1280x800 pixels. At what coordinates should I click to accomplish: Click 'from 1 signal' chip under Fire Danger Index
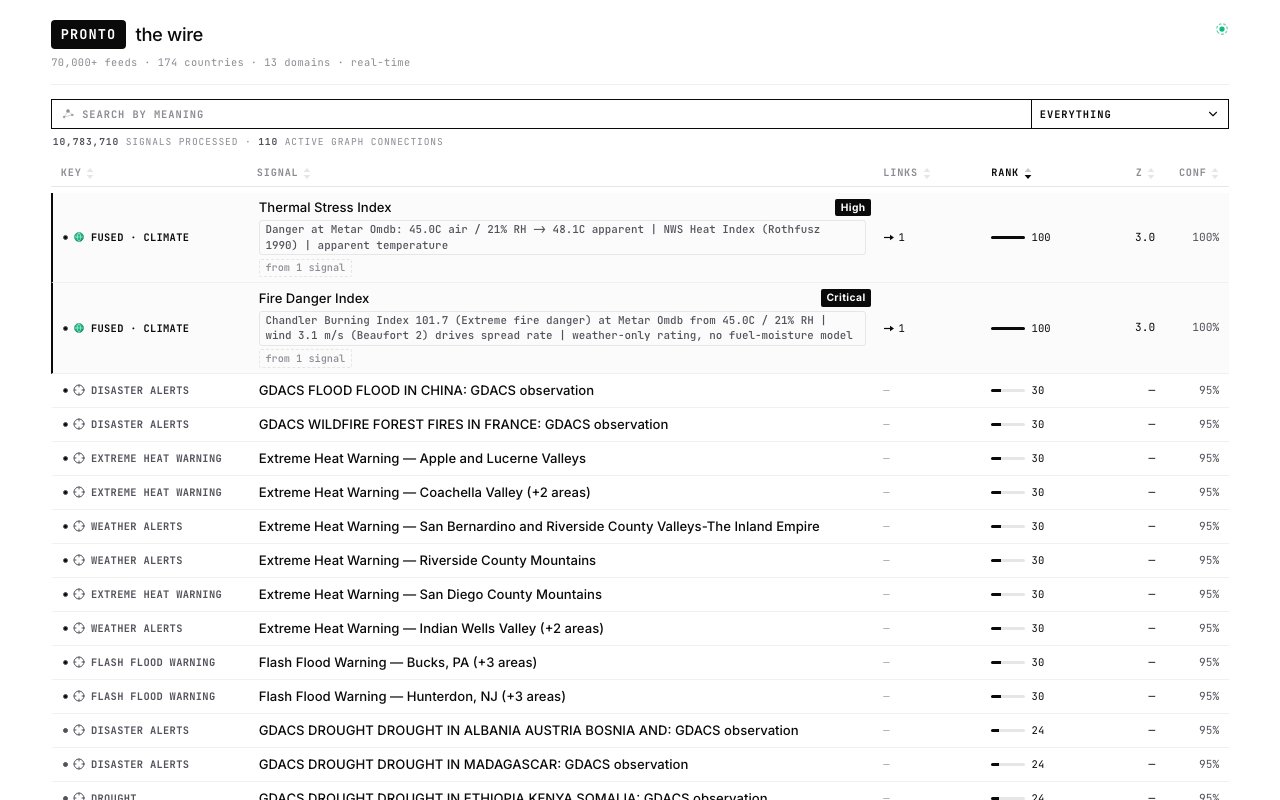pyautogui.click(x=305, y=358)
